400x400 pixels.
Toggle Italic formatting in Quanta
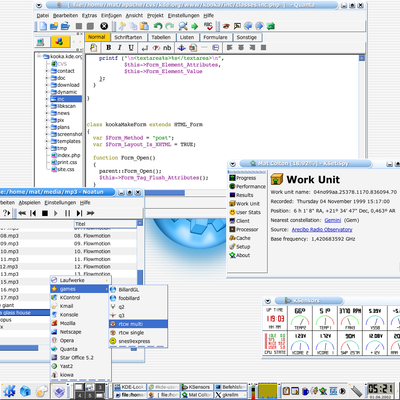click(120, 48)
